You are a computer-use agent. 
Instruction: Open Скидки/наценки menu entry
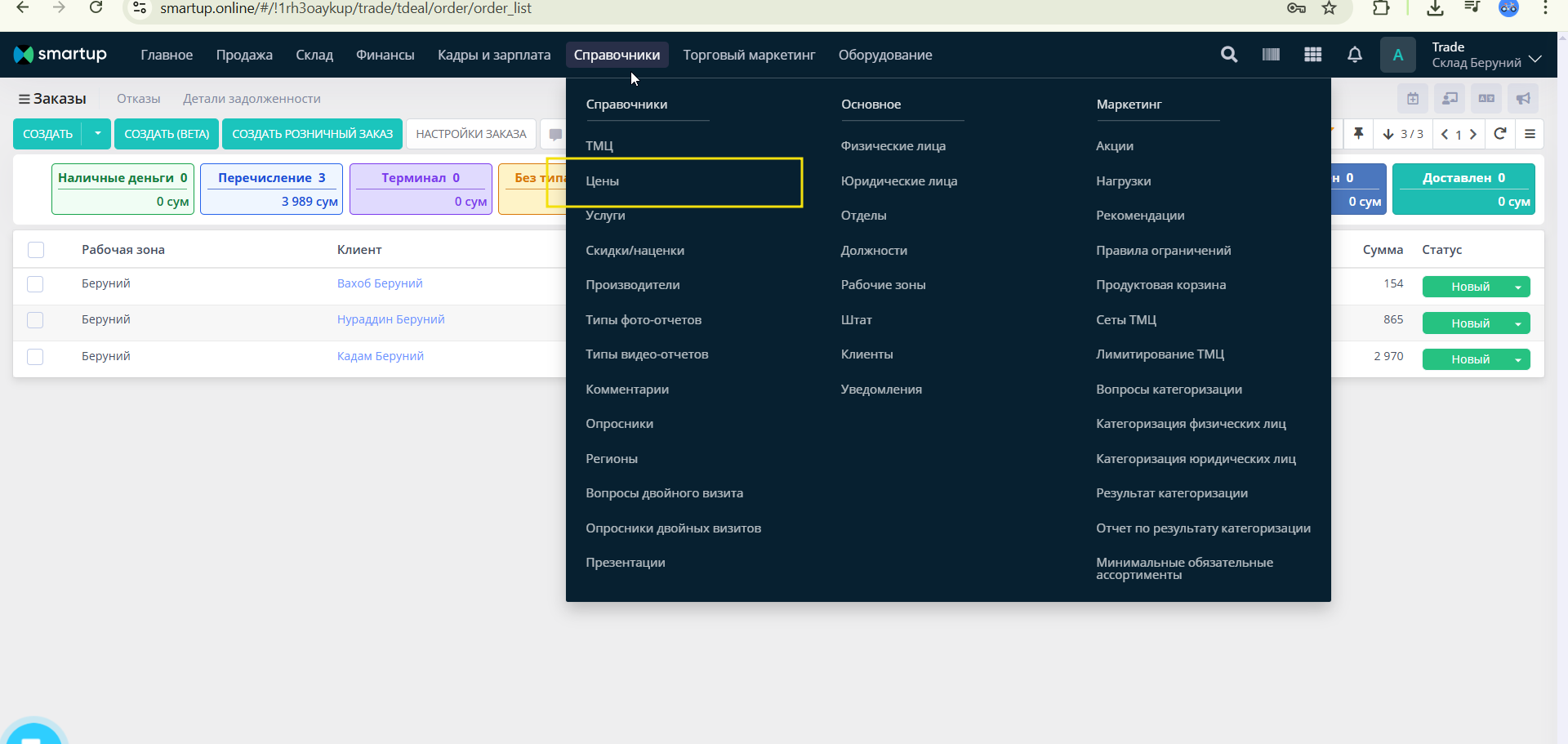[x=635, y=251]
